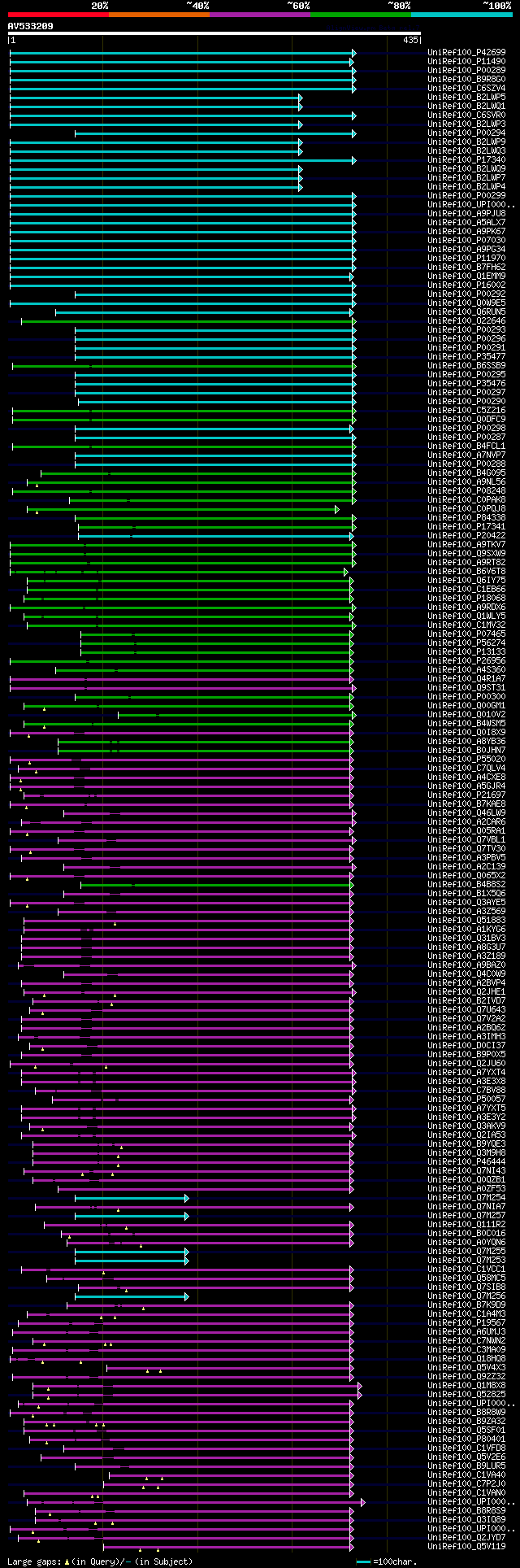Click label UniRef100_P07030
The image size is (520, 1568).
[x=466, y=241]
